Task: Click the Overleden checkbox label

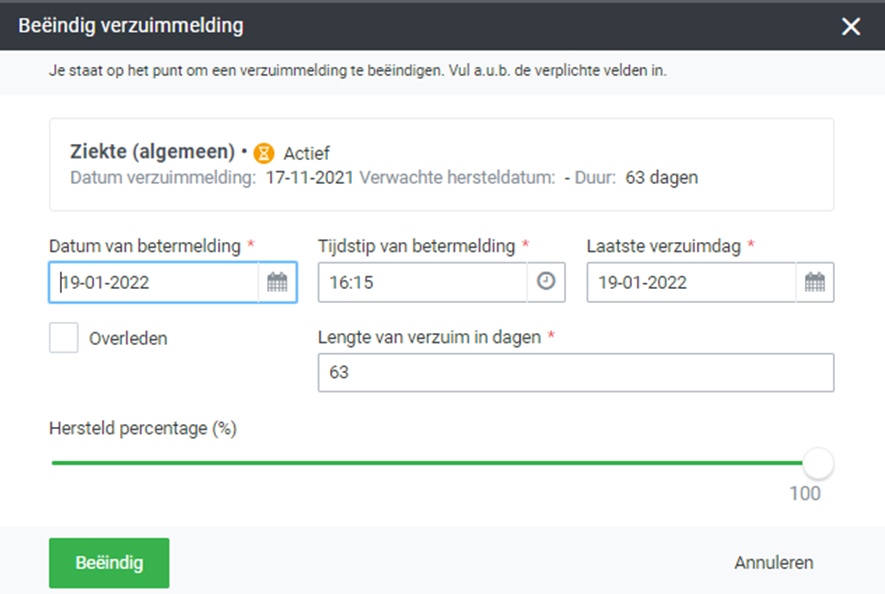Action: (128, 339)
